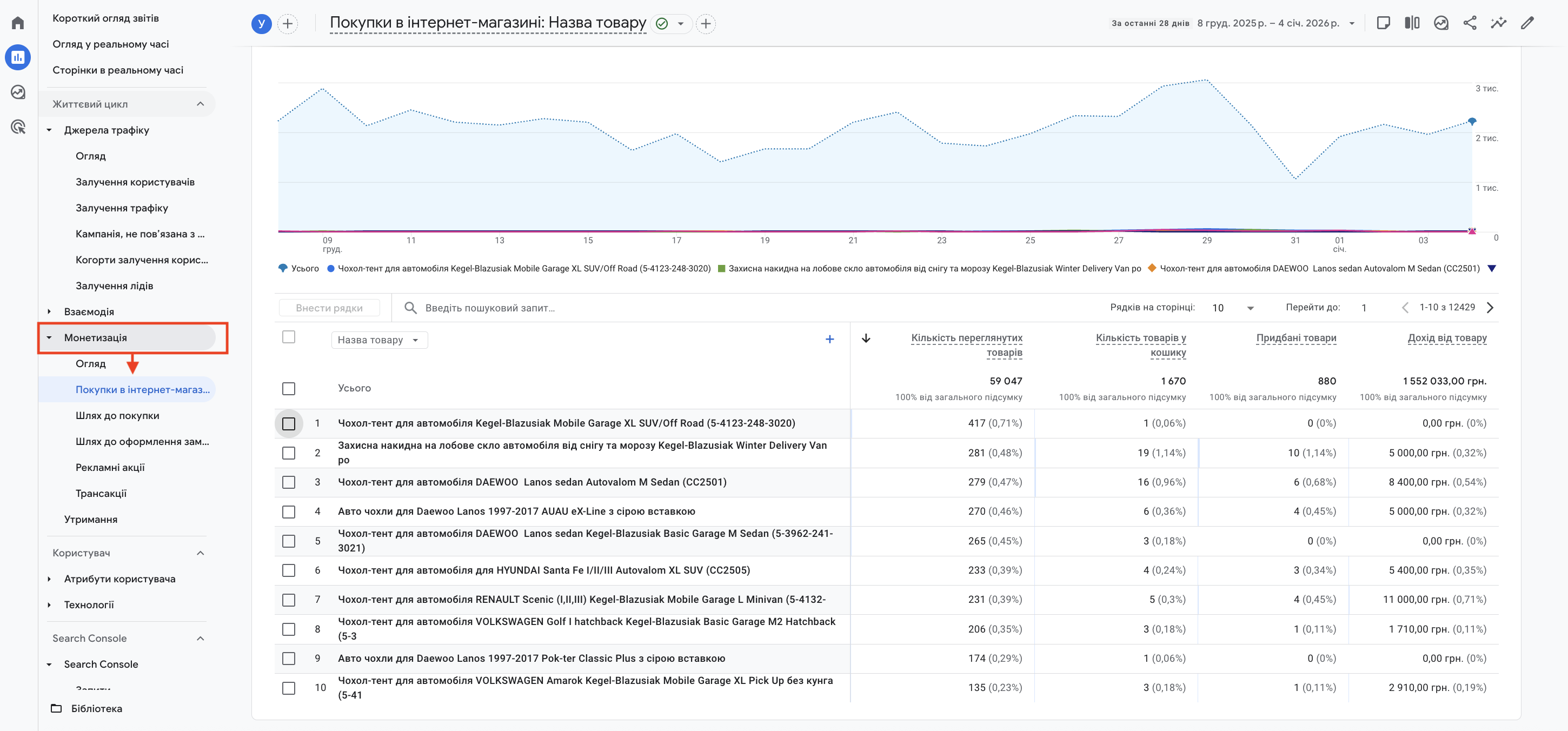The width and height of the screenshot is (1568, 731).
Task: Click the Home icon in left rail
Action: [x=18, y=23]
